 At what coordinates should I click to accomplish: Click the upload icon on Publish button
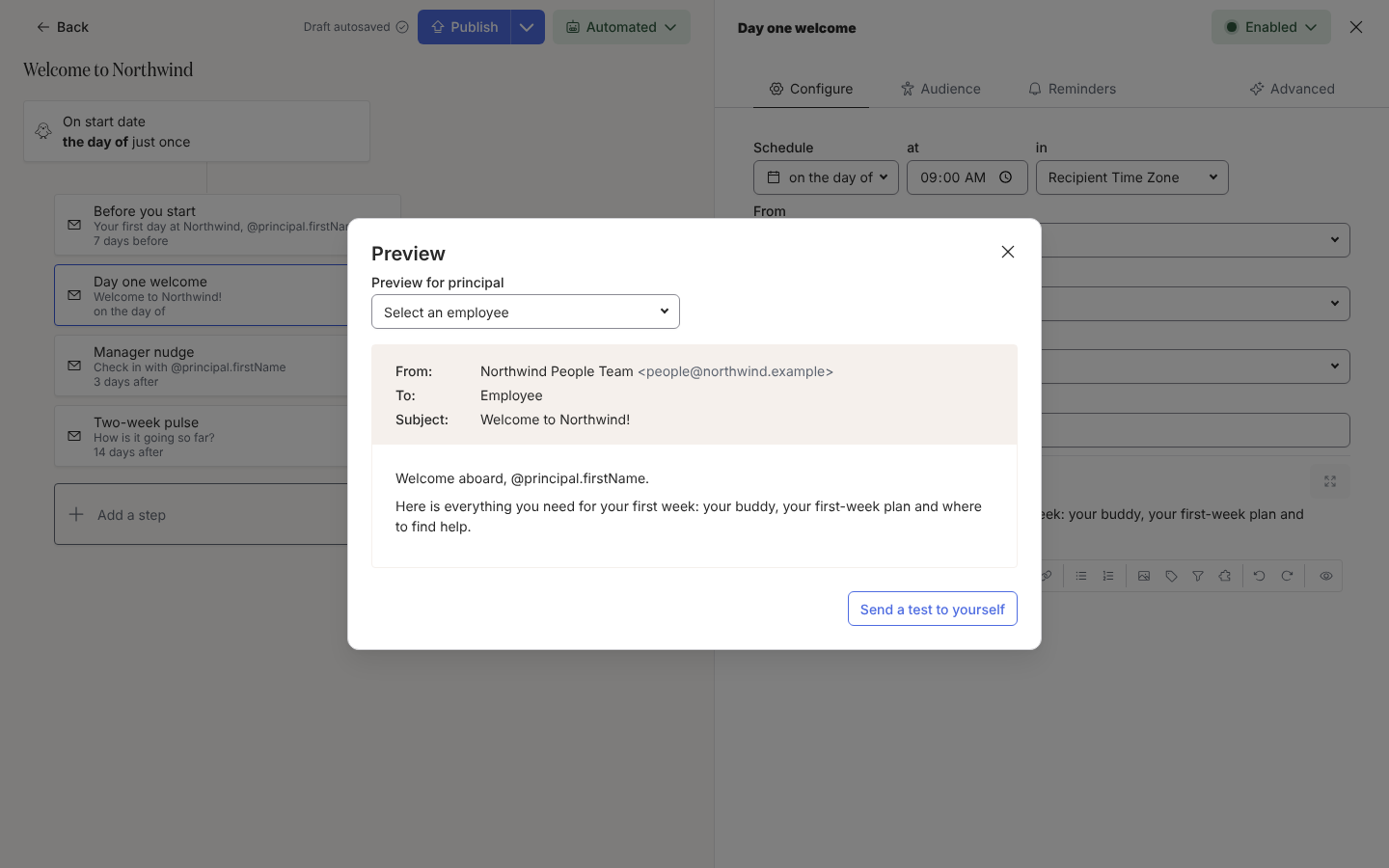point(438,27)
